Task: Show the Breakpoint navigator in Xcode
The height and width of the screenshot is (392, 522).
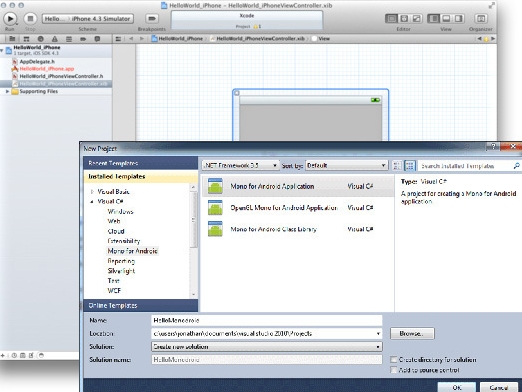Action: click(x=83, y=39)
